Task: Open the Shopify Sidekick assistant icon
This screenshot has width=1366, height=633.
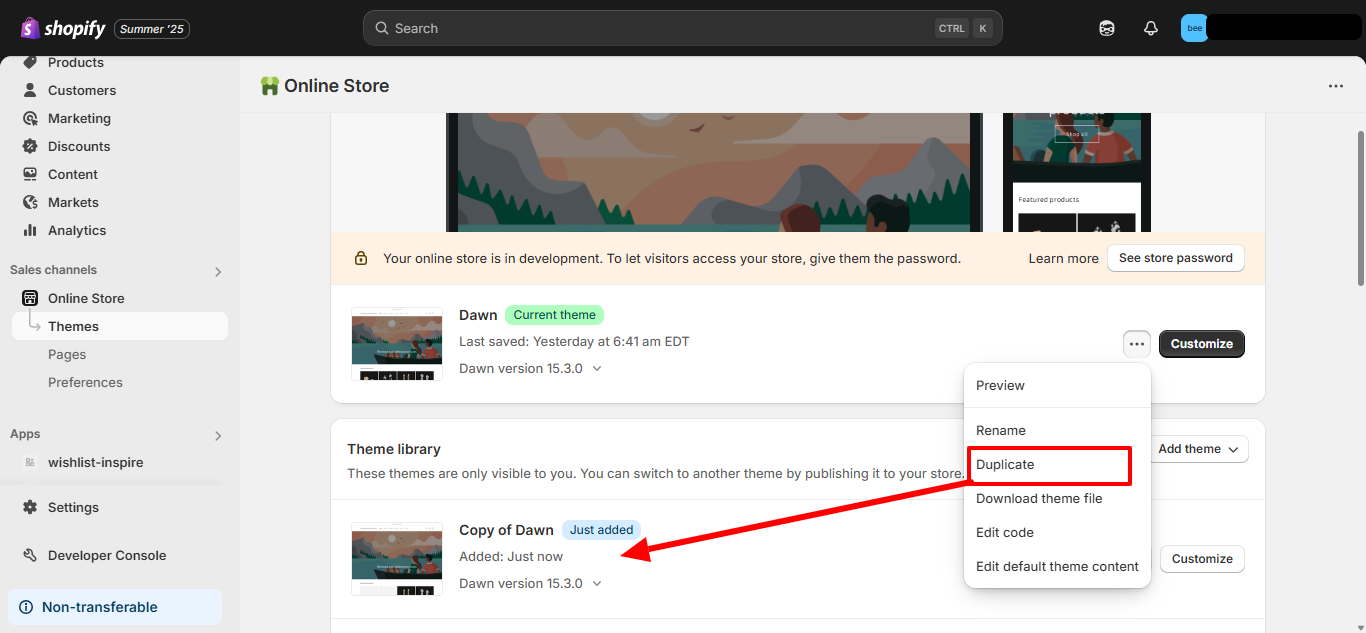Action: (x=1107, y=28)
